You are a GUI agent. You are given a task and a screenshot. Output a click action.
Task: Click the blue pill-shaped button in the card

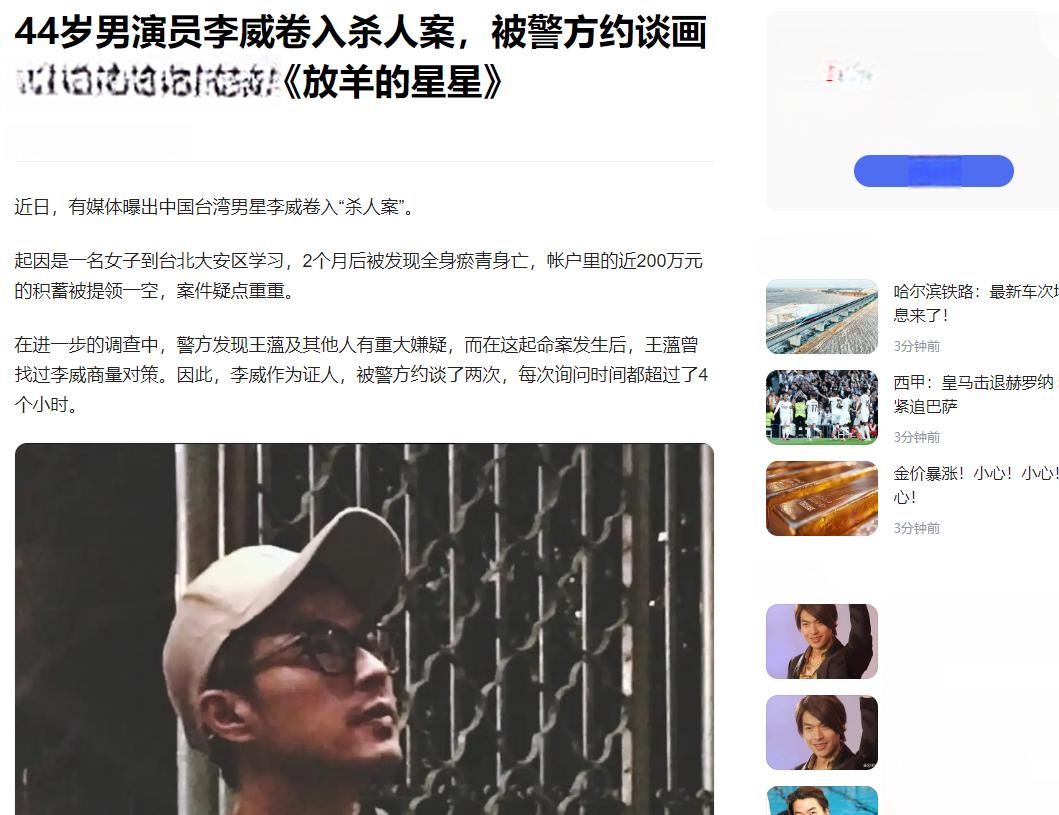coord(933,171)
